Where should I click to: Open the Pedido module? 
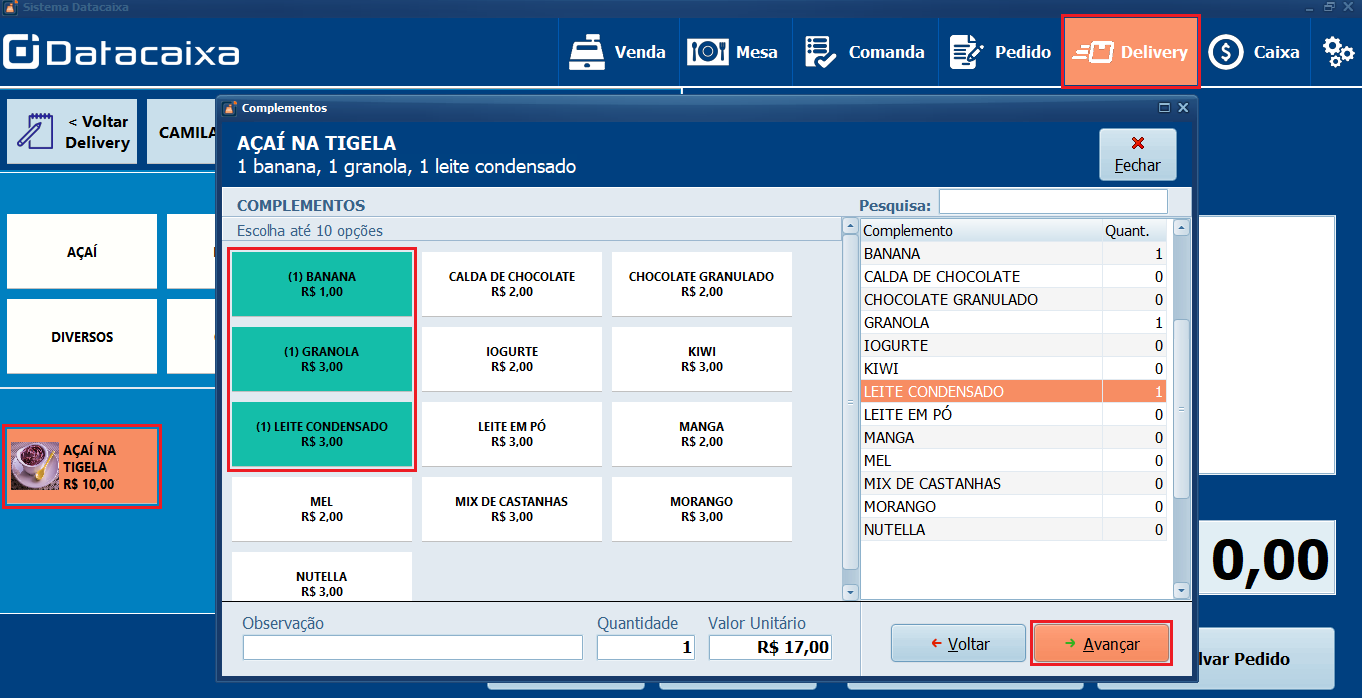999,51
